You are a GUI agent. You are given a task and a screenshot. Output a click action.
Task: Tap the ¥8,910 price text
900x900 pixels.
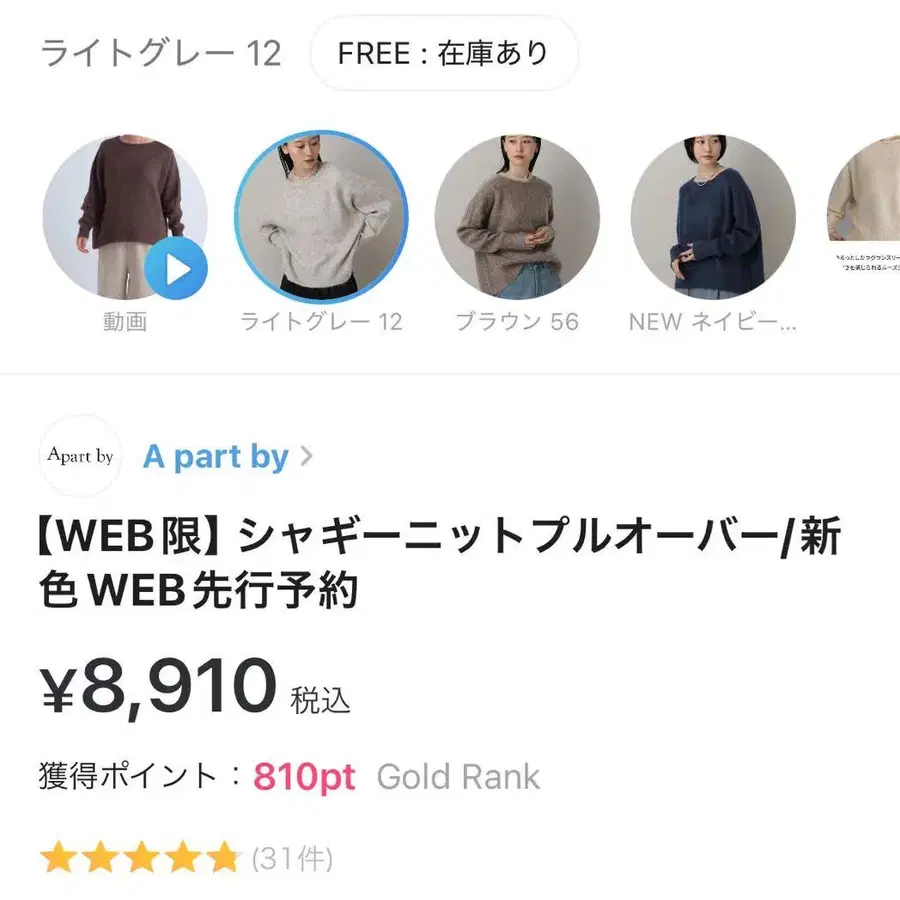158,686
